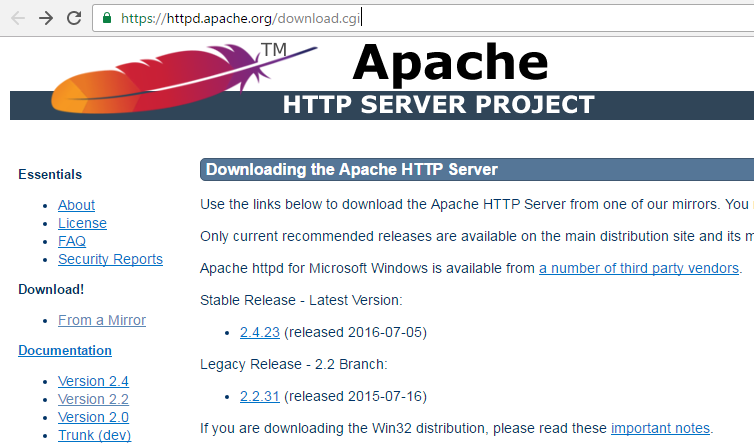Click the Download! sidebar heading
Image resolution: width=754 pixels, height=447 pixels.
pos(51,289)
